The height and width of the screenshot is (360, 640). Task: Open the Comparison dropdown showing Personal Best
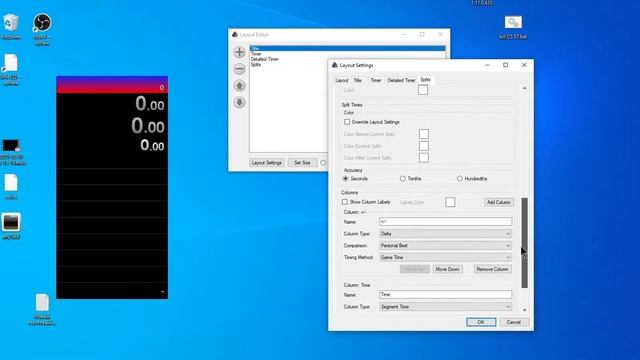(445, 246)
